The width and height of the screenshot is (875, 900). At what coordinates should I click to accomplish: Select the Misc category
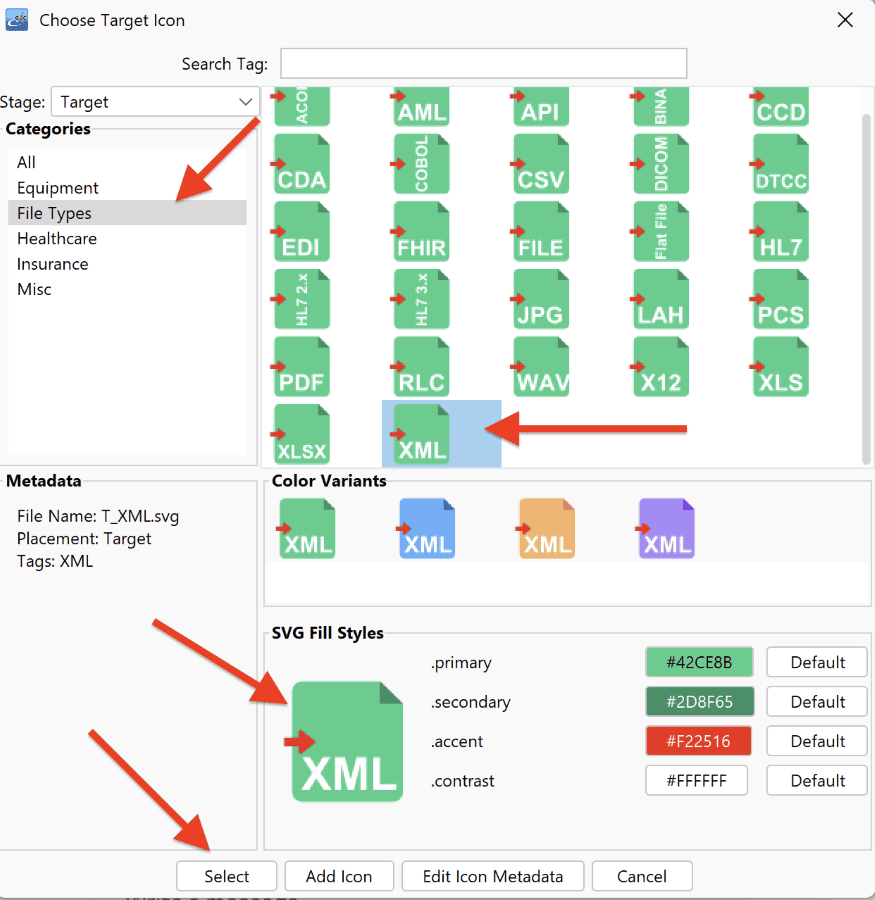tap(127, 289)
